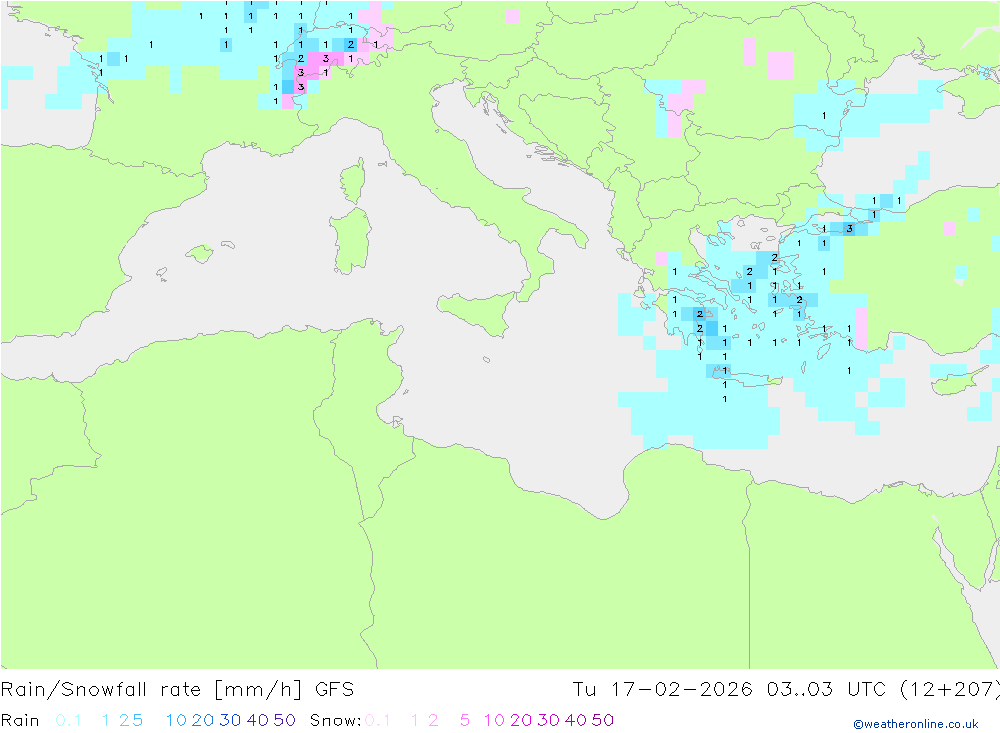This screenshot has height=733, width=1000.
Task: Select the Rain 0.1 legend value
Action: tap(68, 720)
